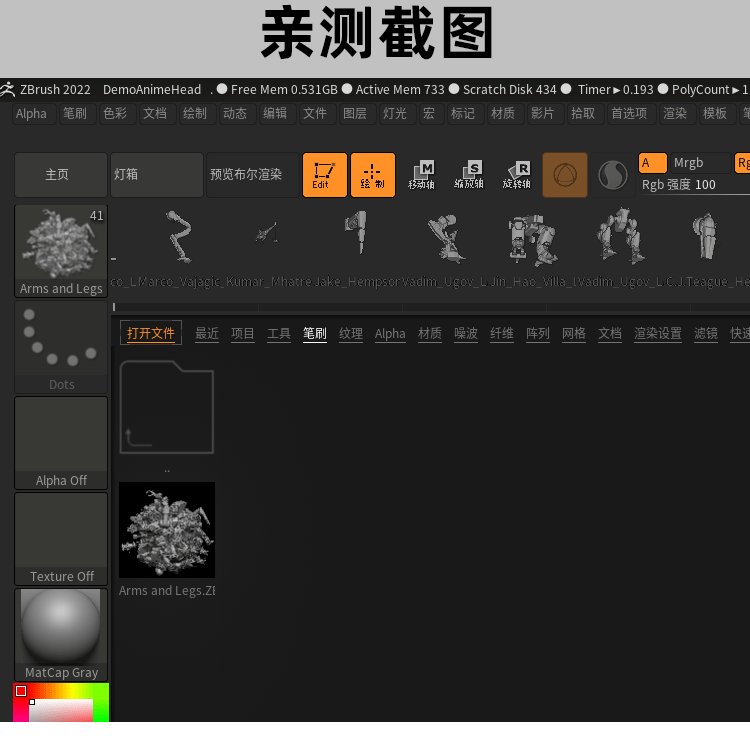Select the 缩放轴 scale gizmo icon
Screen dimensions: 750x736
469,175
